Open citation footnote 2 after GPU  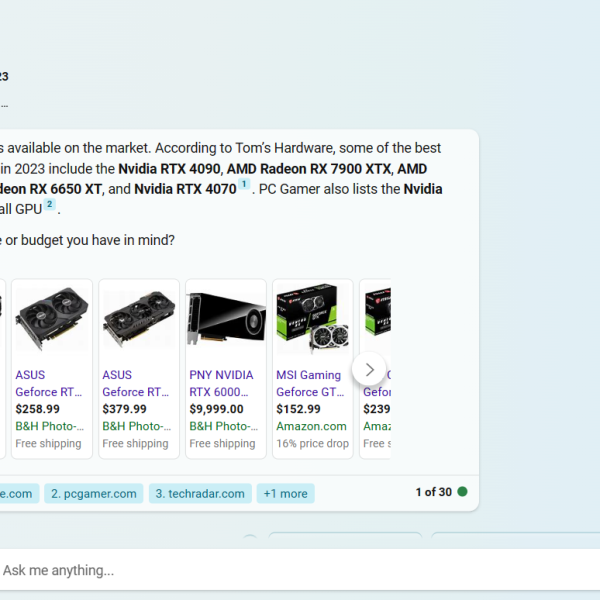click(x=49, y=204)
